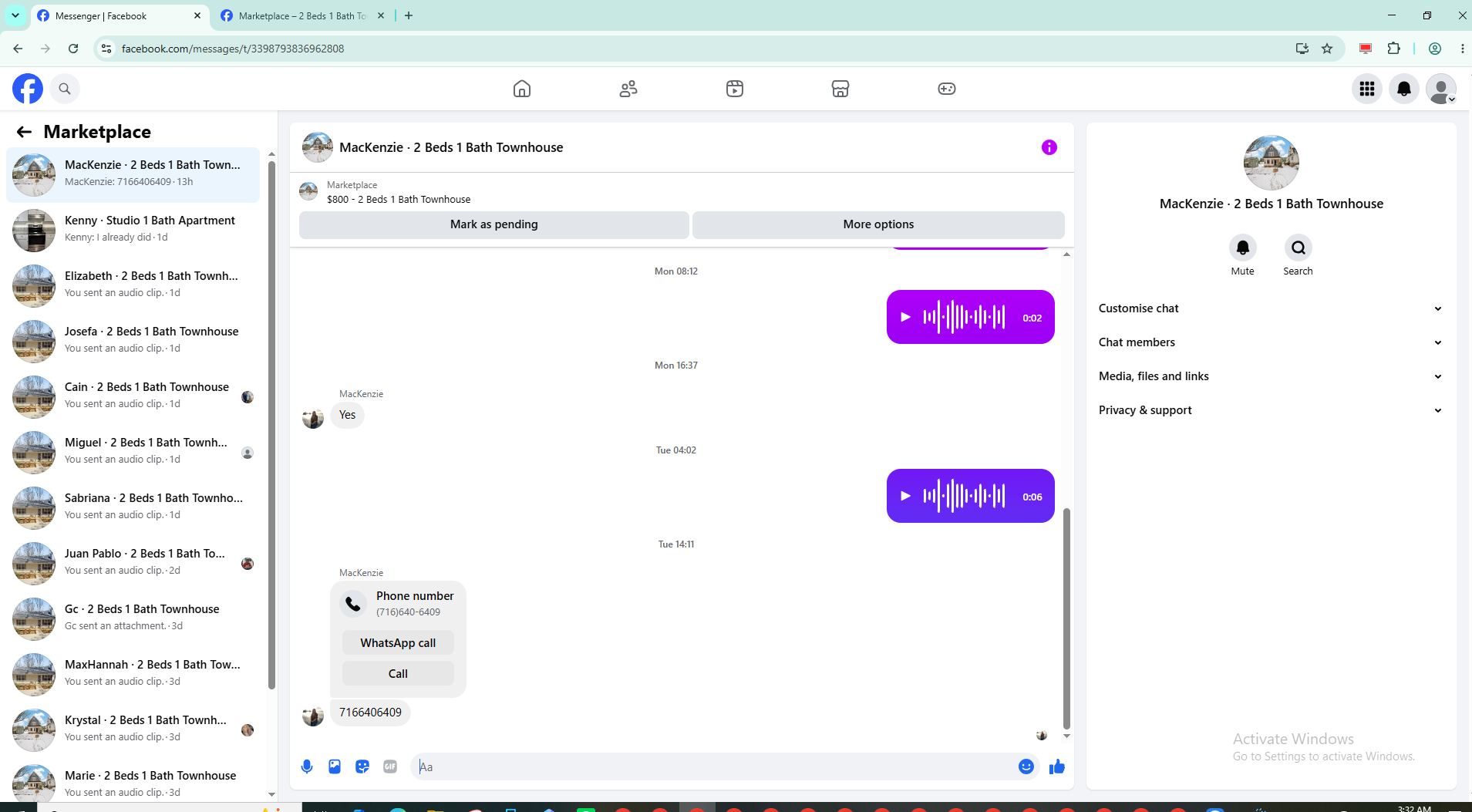Click the purple conversation information icon
The width and height of the screenshot is (1472, 812).
click(x=1049, y=147)
